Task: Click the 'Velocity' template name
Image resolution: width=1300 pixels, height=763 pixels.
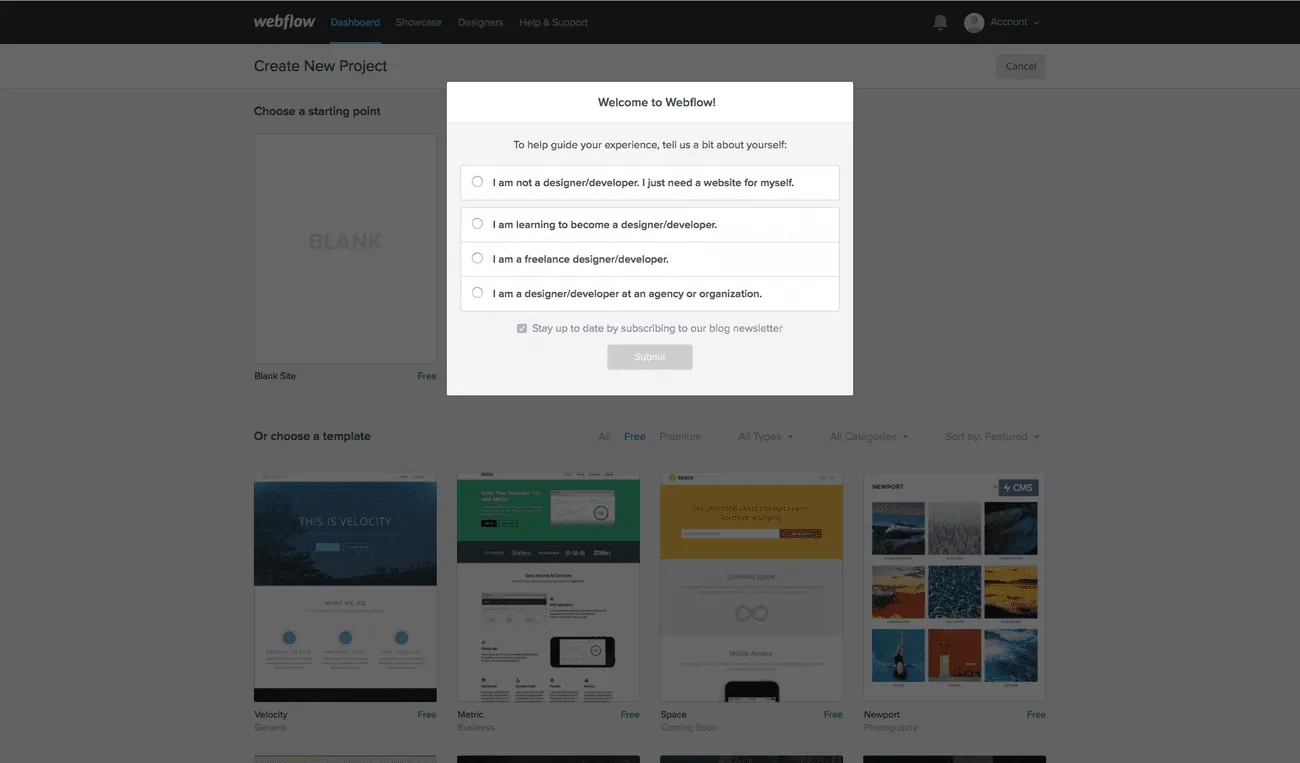Action: tap(271, 714)
